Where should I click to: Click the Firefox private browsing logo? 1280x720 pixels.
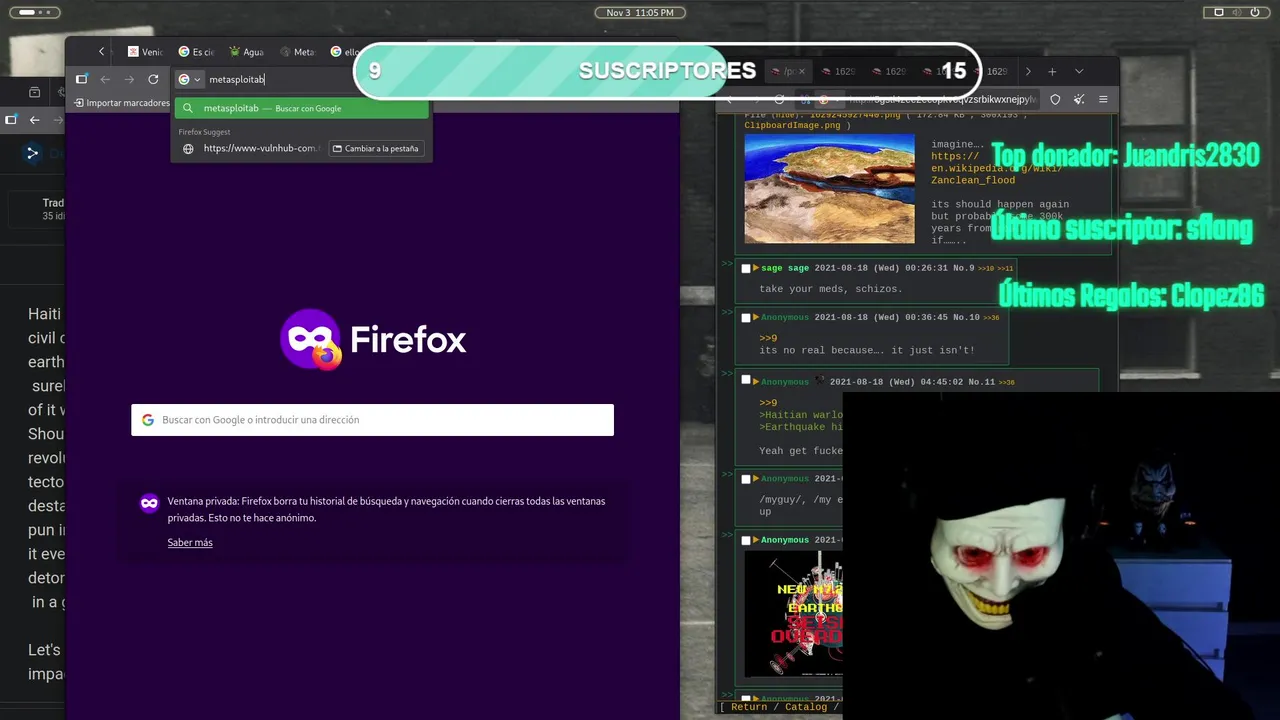[311, 340]
